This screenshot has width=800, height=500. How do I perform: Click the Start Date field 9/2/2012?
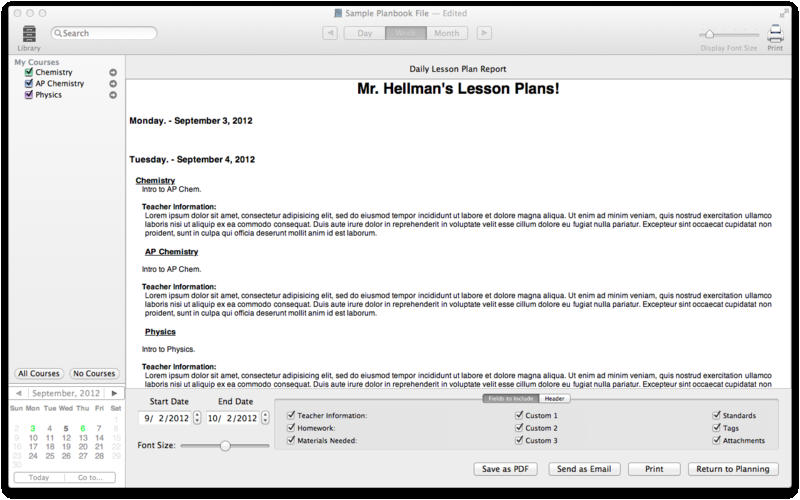[x=165, y=418]
